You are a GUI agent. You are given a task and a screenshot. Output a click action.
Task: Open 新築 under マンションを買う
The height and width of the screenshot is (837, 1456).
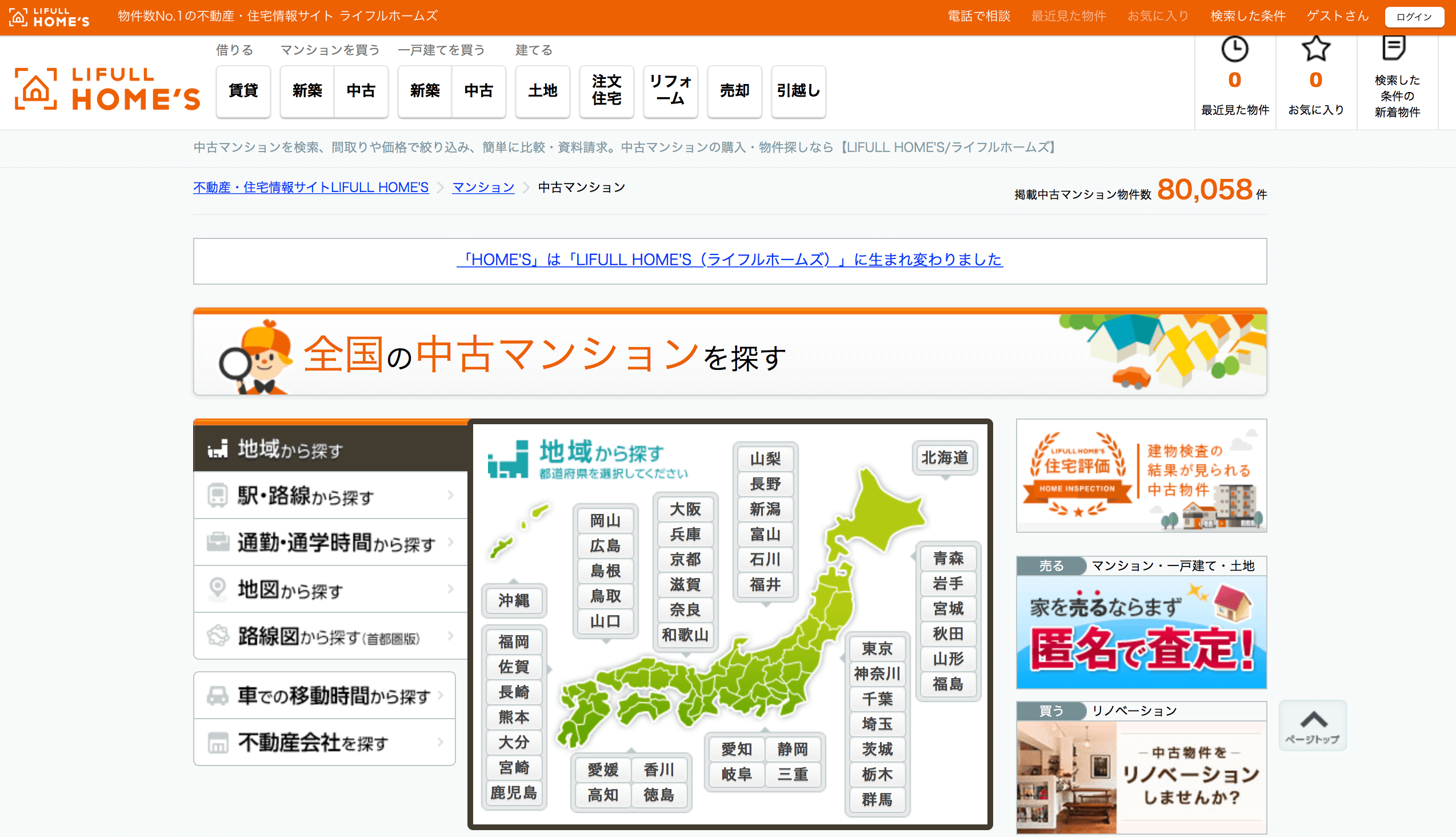click(x=307, y=91)
